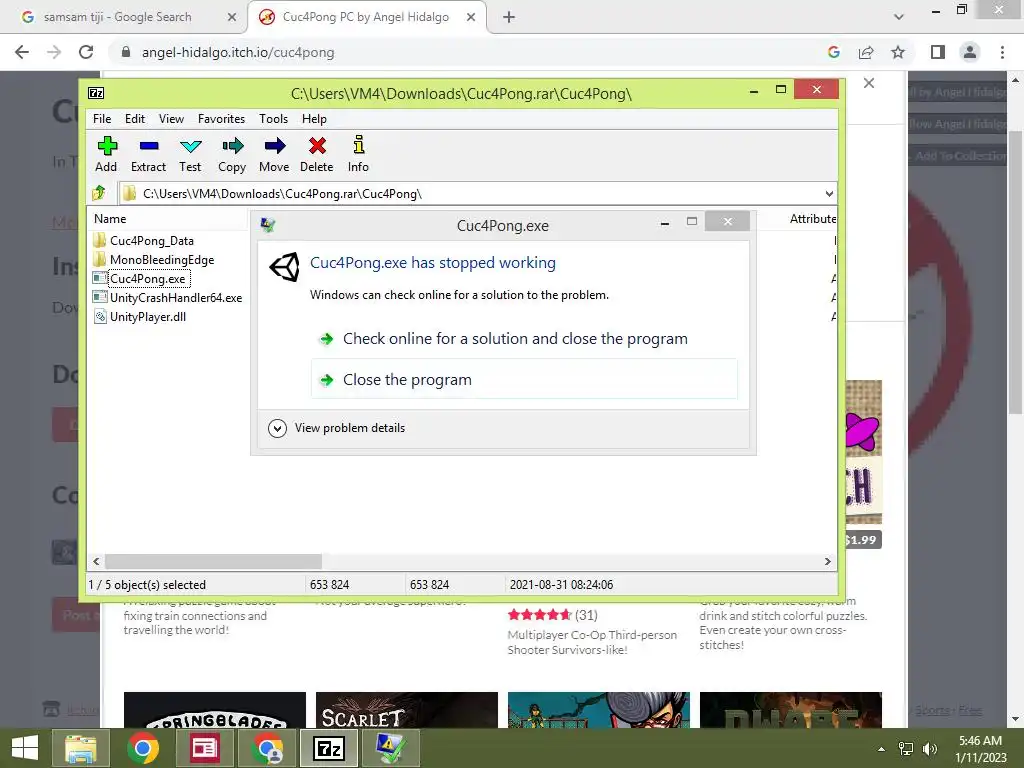Open the red news app taskbar icon

pos(204,748)
